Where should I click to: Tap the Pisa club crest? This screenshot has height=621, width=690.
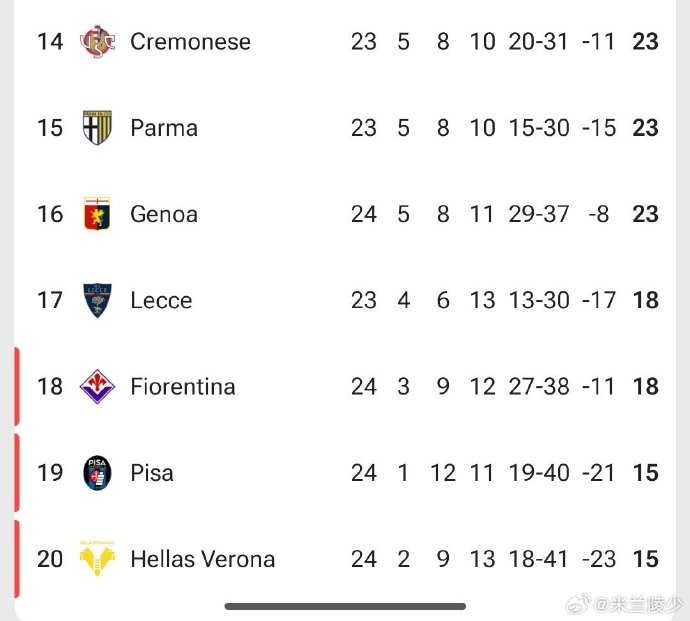97,472
